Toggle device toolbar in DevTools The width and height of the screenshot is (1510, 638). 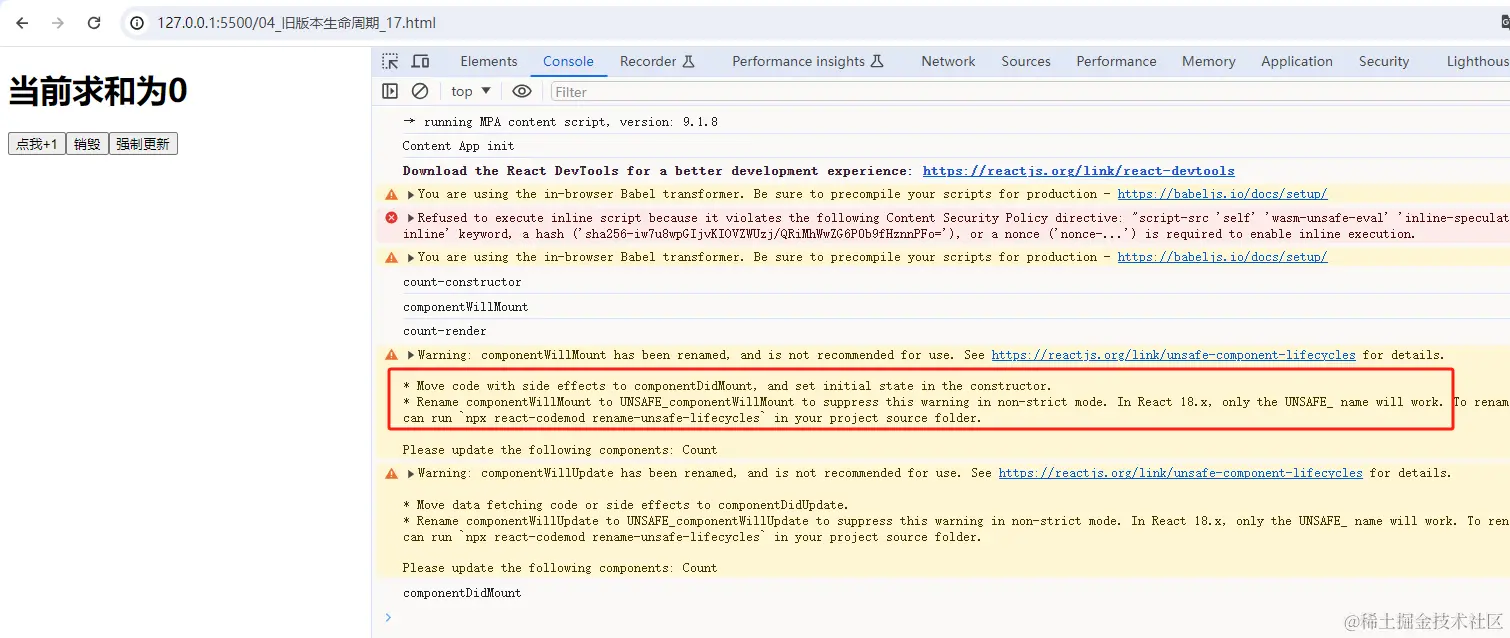tap(421, 61)
